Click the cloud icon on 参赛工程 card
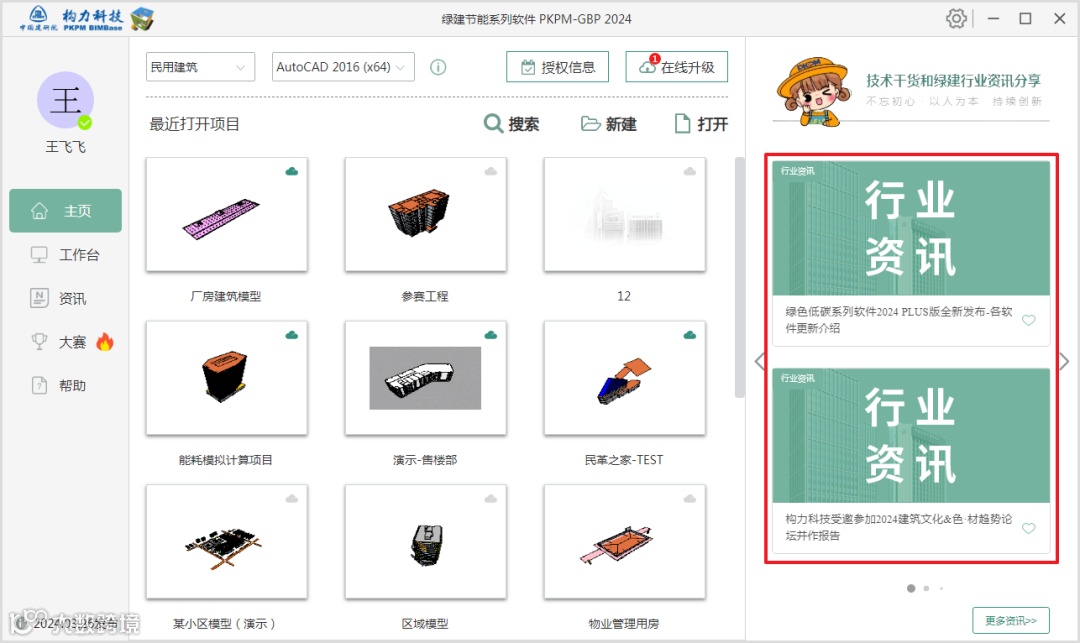1080x643 pixels. (491, 171)
